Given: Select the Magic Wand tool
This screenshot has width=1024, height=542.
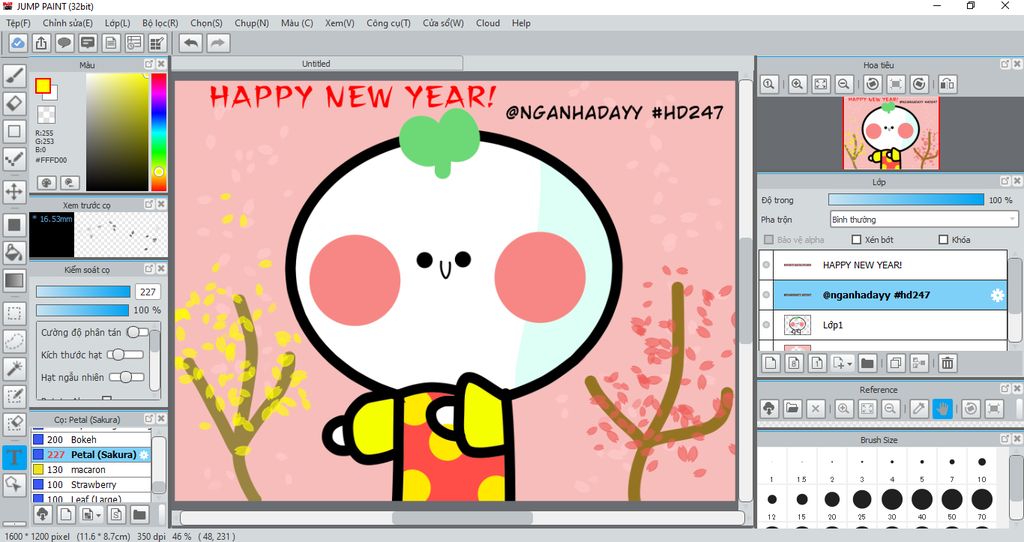Looking at the screenshot, I should click(14, 368).
